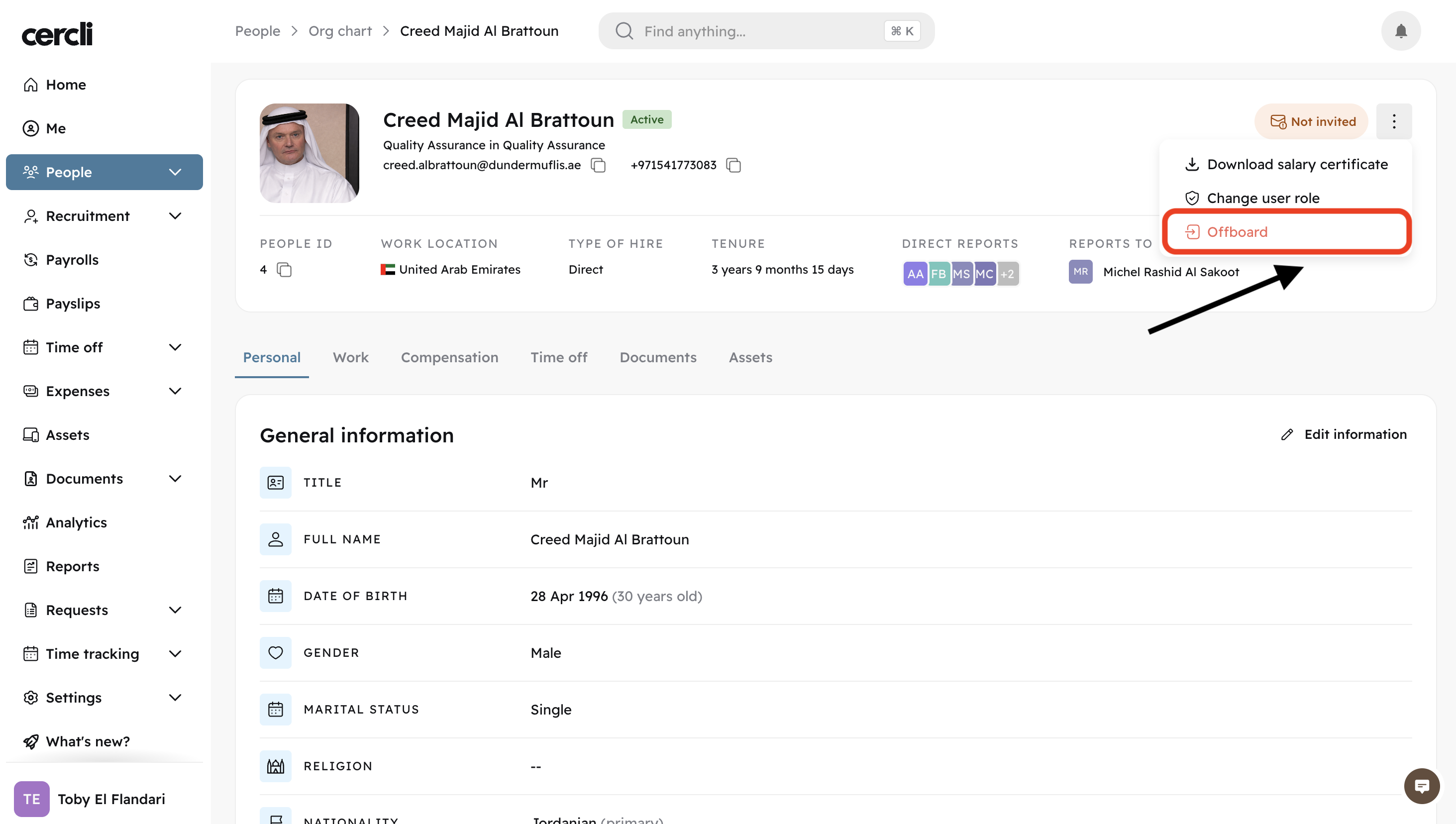The image size is (1456, 824).
Task: Click the marital status value Single
Action: tap(550, 710)
